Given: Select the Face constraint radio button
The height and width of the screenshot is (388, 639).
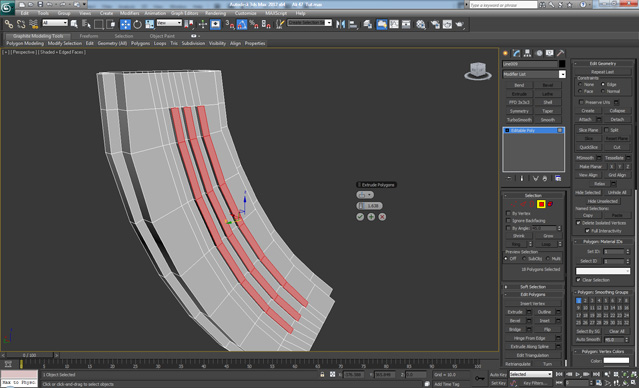Looking at the screenshot, I should click(x=580, y=91).
